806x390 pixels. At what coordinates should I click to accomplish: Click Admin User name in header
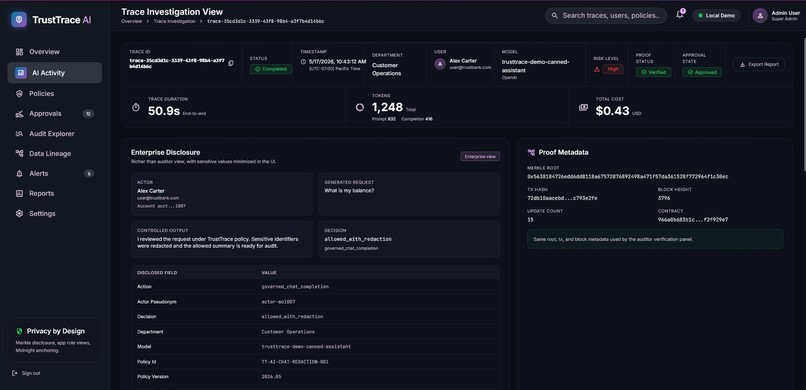tap(785, 13)
